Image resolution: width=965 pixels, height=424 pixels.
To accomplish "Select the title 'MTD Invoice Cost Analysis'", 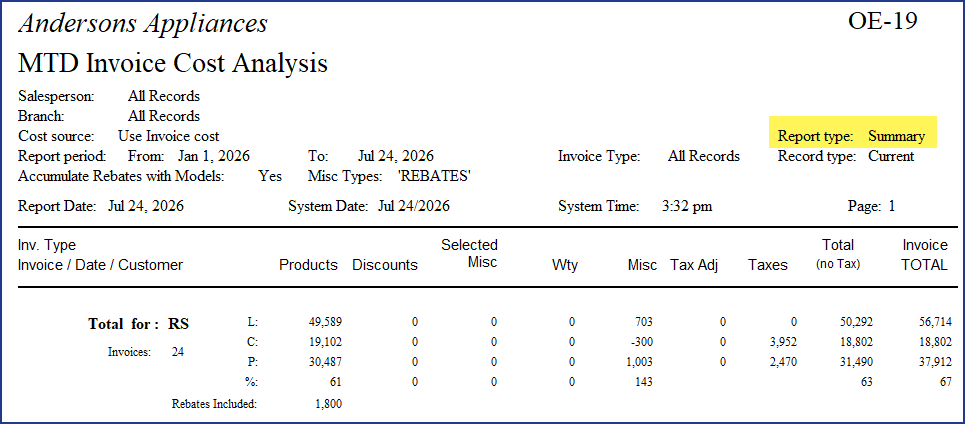I will click(x=173, y=63).
